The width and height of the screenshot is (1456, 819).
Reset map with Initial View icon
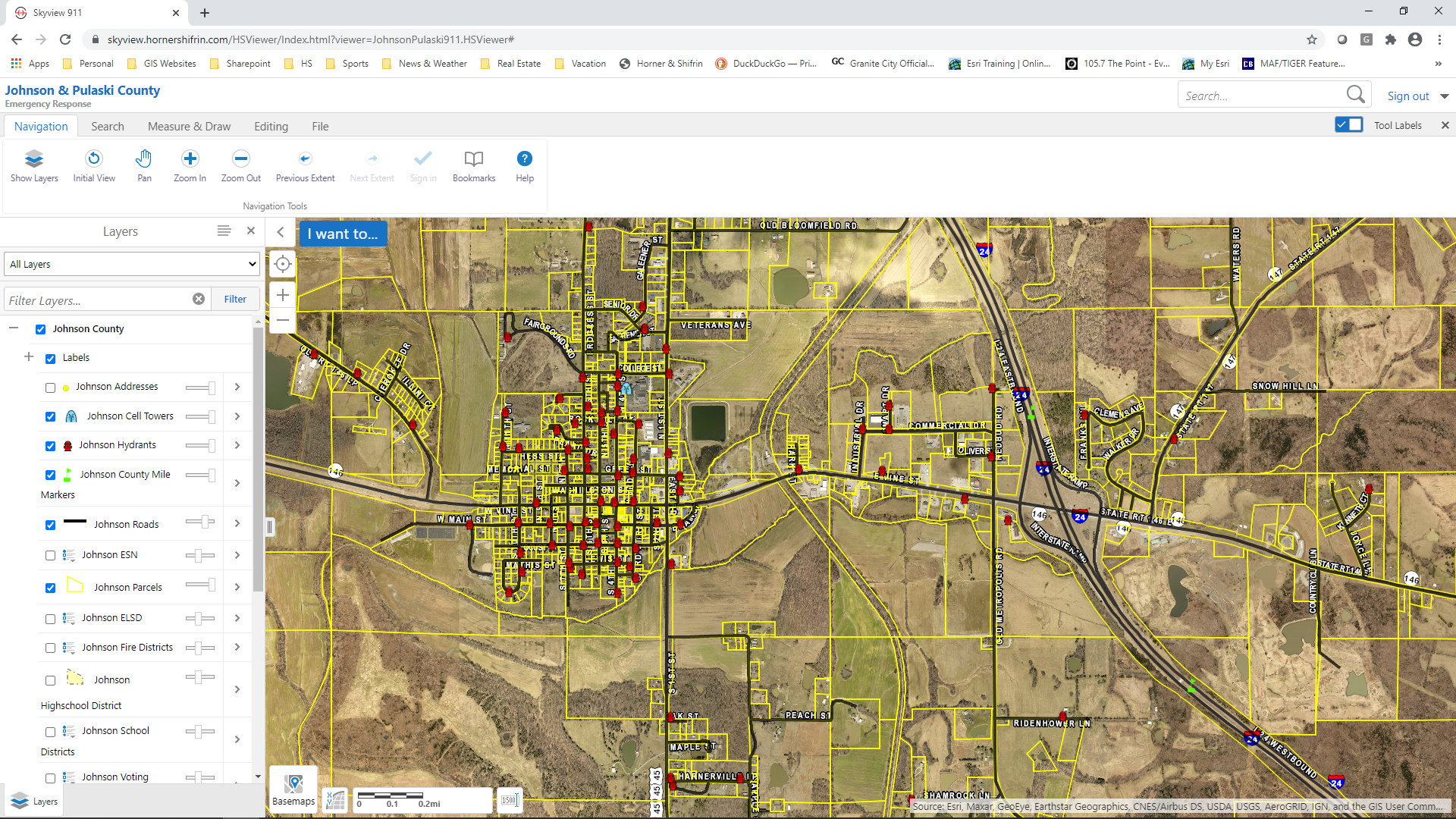point(94,159)
